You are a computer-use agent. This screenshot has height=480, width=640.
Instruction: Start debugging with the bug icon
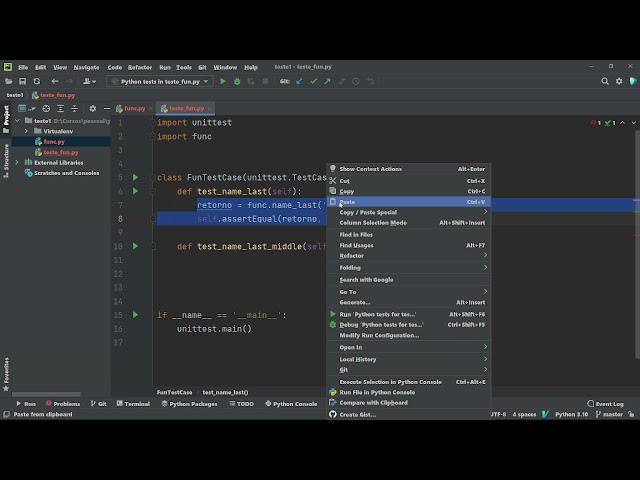point(237,82)
